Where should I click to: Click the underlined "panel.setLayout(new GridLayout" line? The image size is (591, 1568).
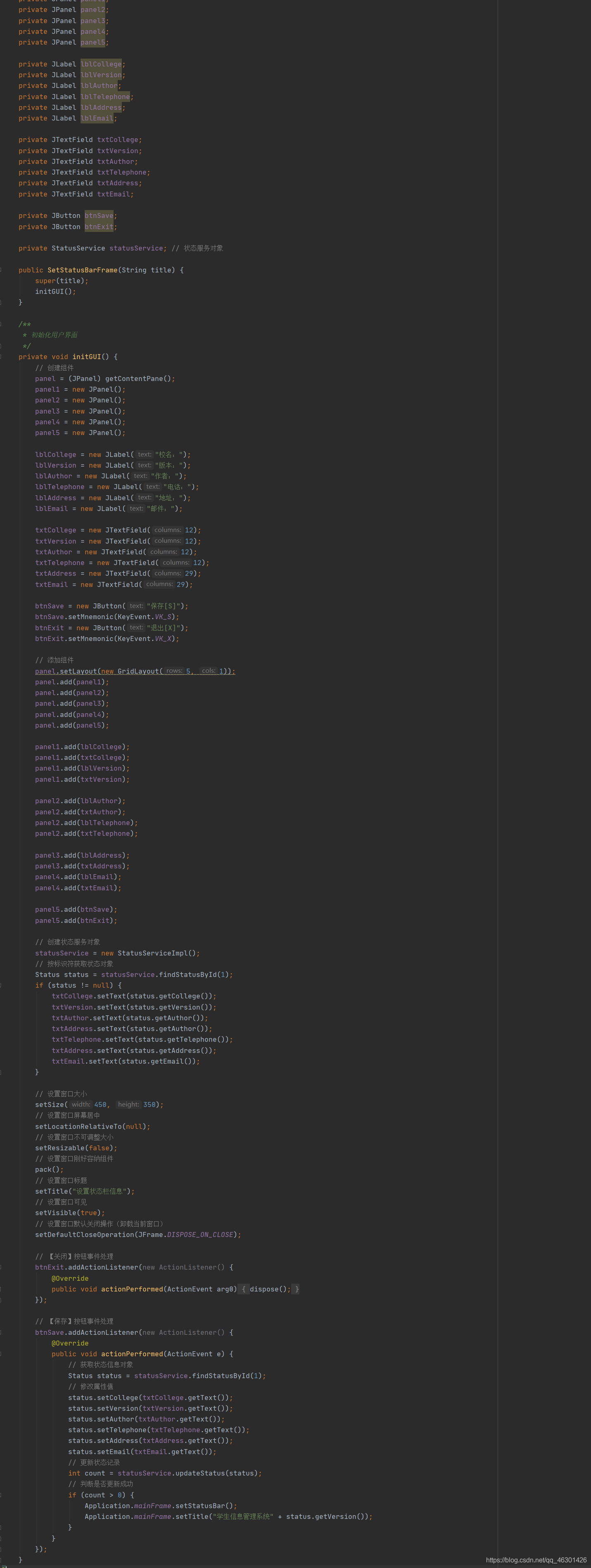[135, 671]
